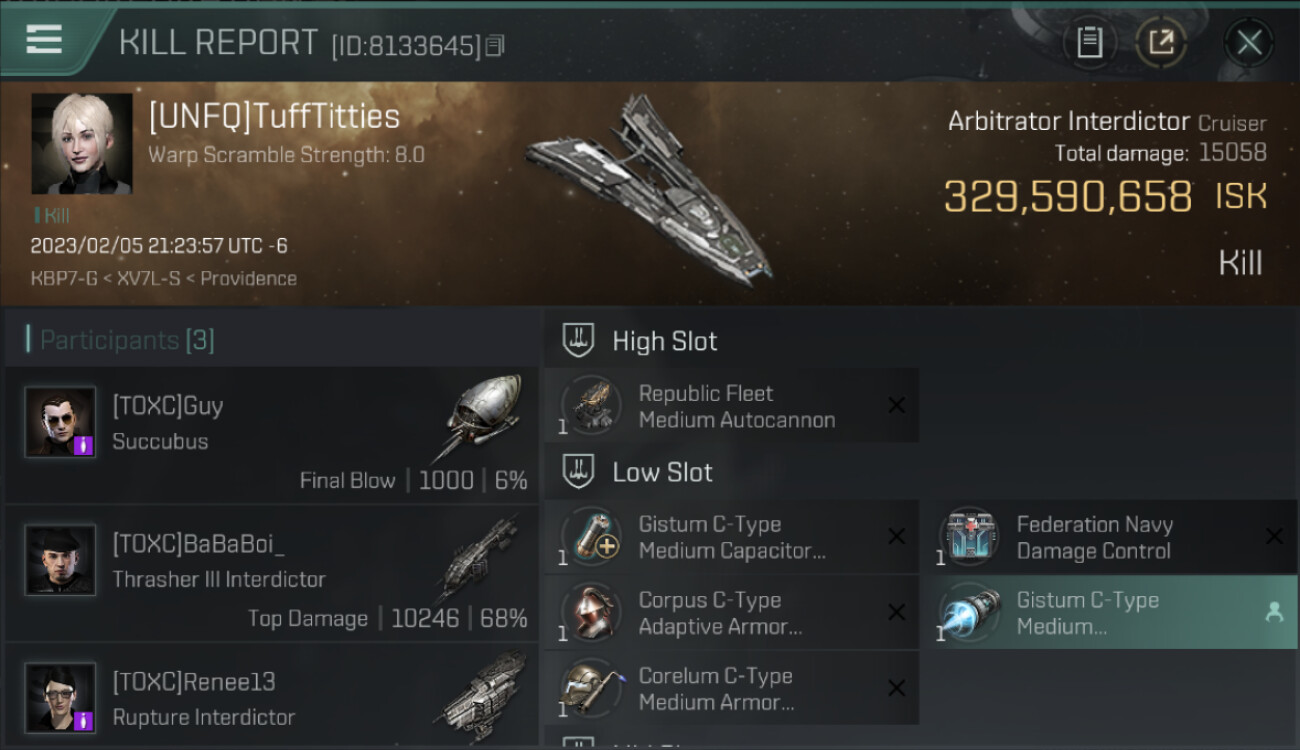Click Federation Navy Damage Control icon

968,536
